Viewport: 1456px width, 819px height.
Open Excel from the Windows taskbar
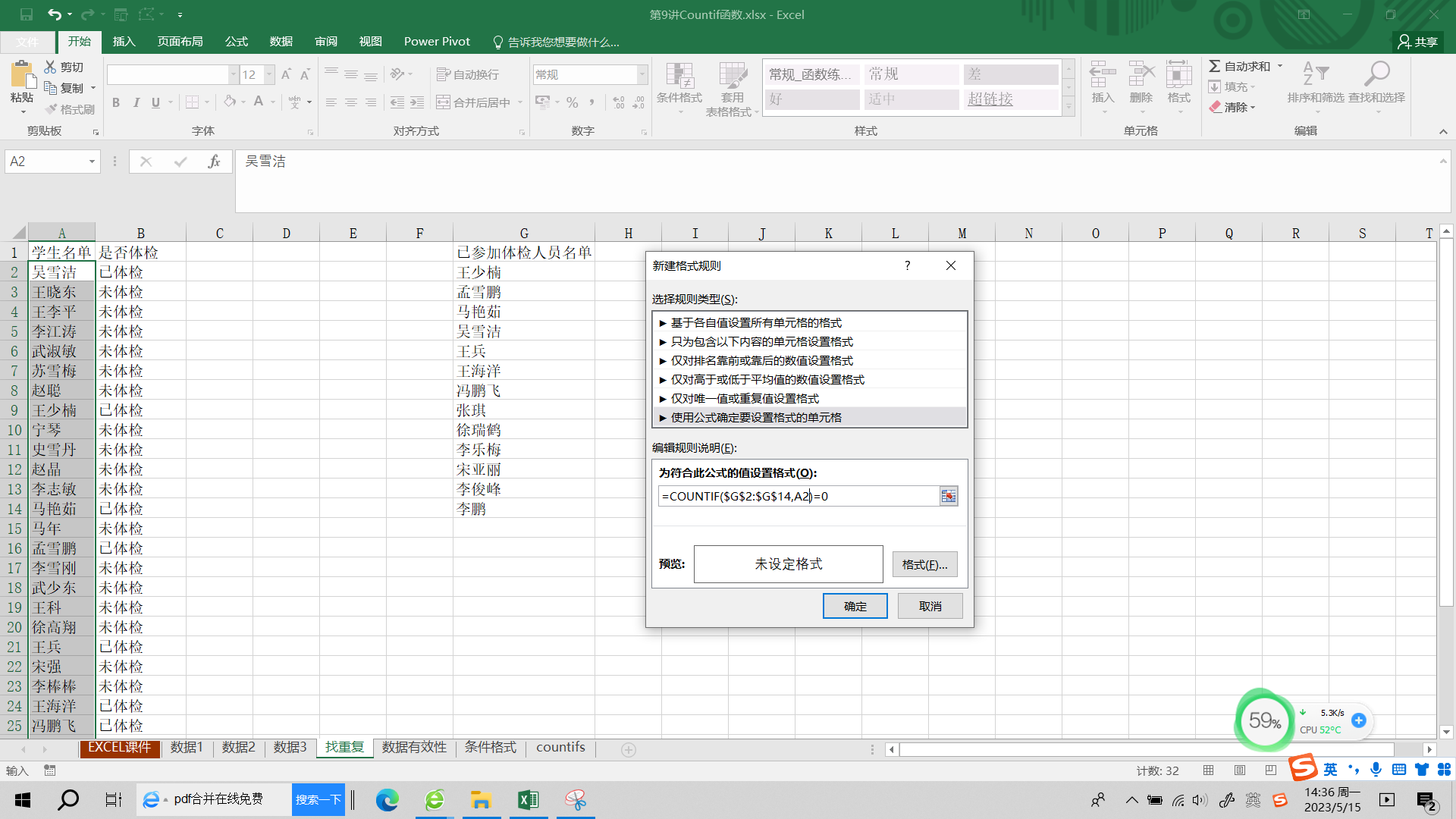tap(528, 800)
